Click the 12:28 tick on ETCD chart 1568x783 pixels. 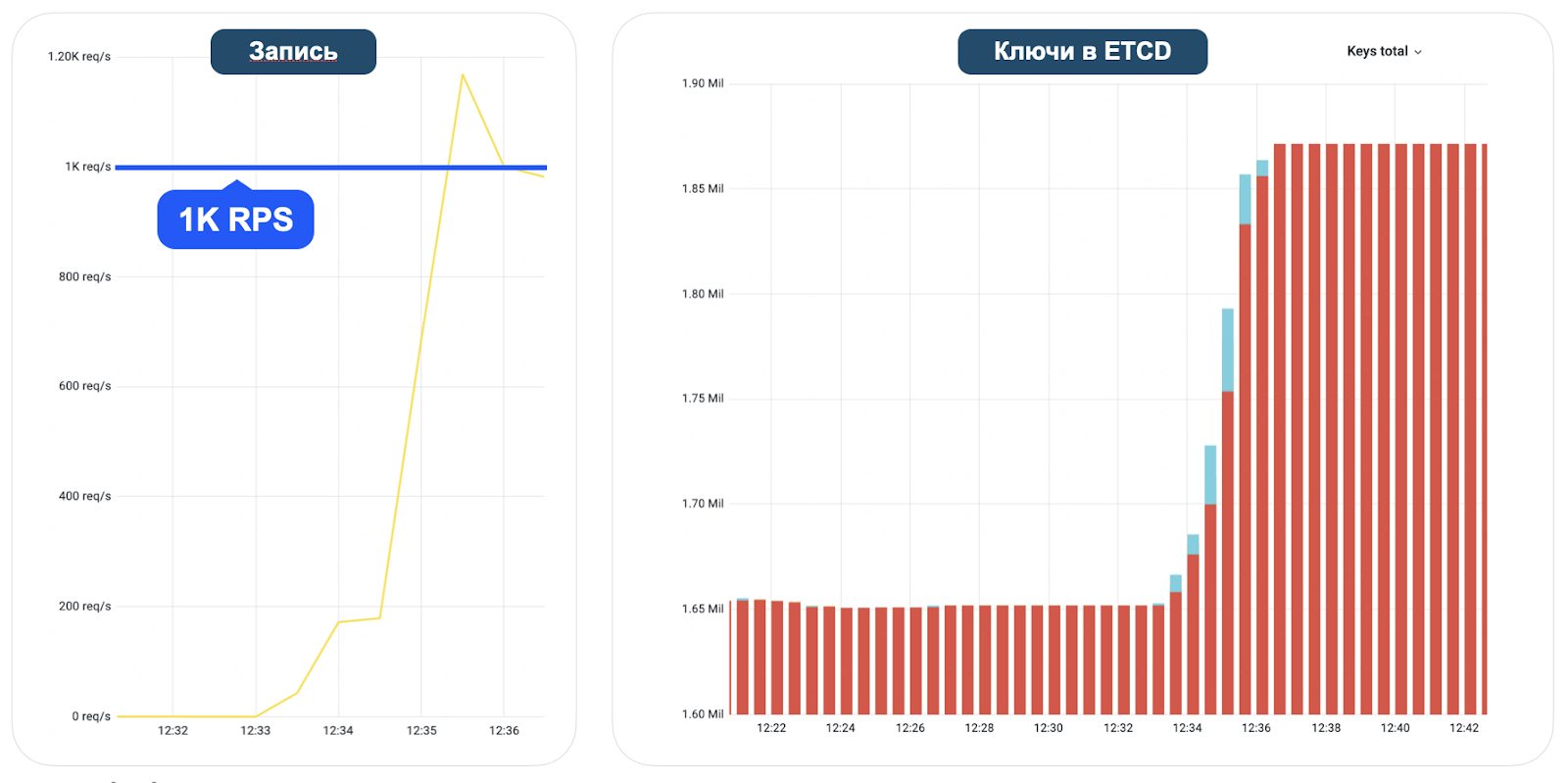click(x=979, y=728)
